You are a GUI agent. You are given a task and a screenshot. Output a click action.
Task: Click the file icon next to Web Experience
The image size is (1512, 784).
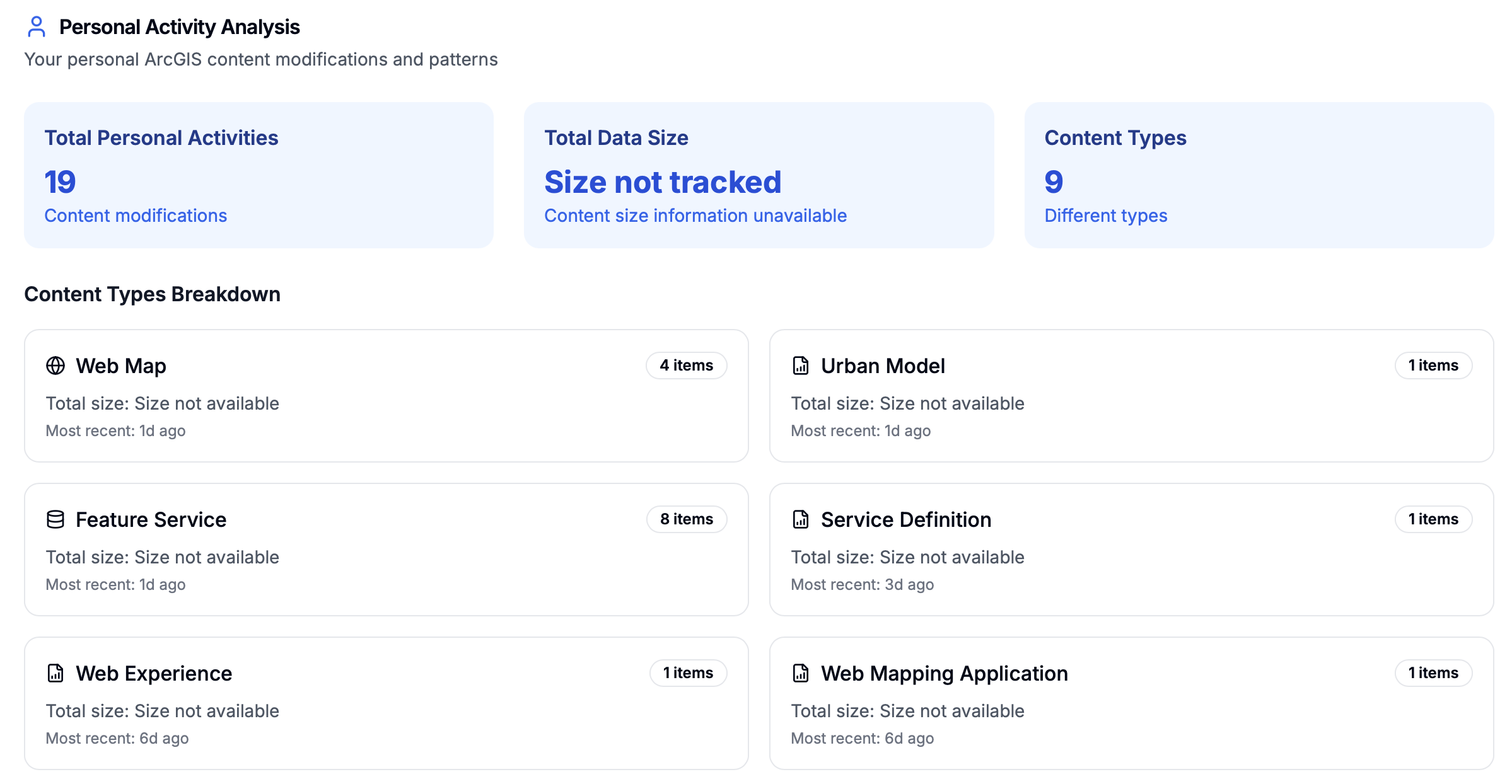pos(55,673)
